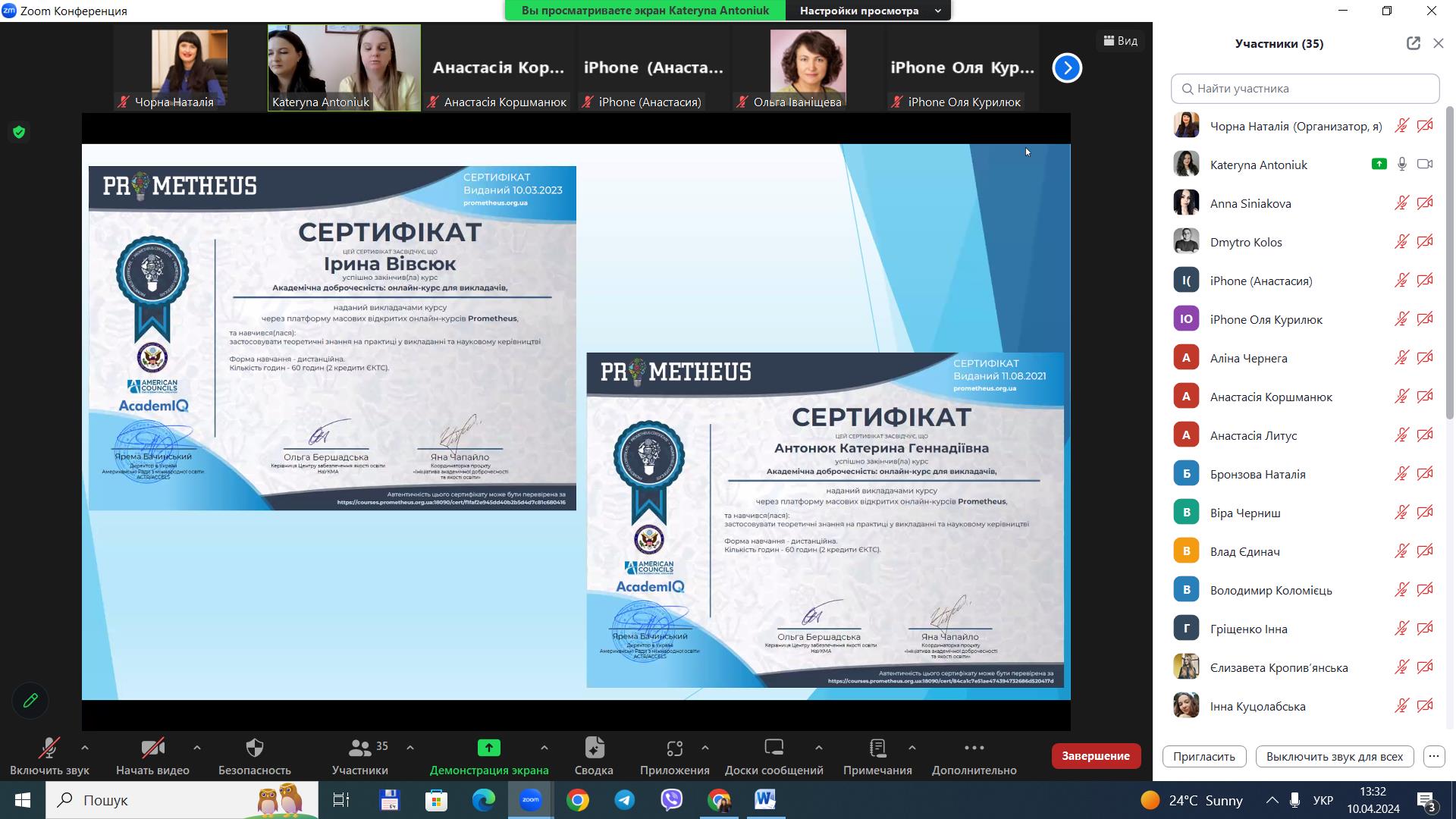
Task: Click Mute all (Выключить звук для всех)
Action: pos(1334,756)
